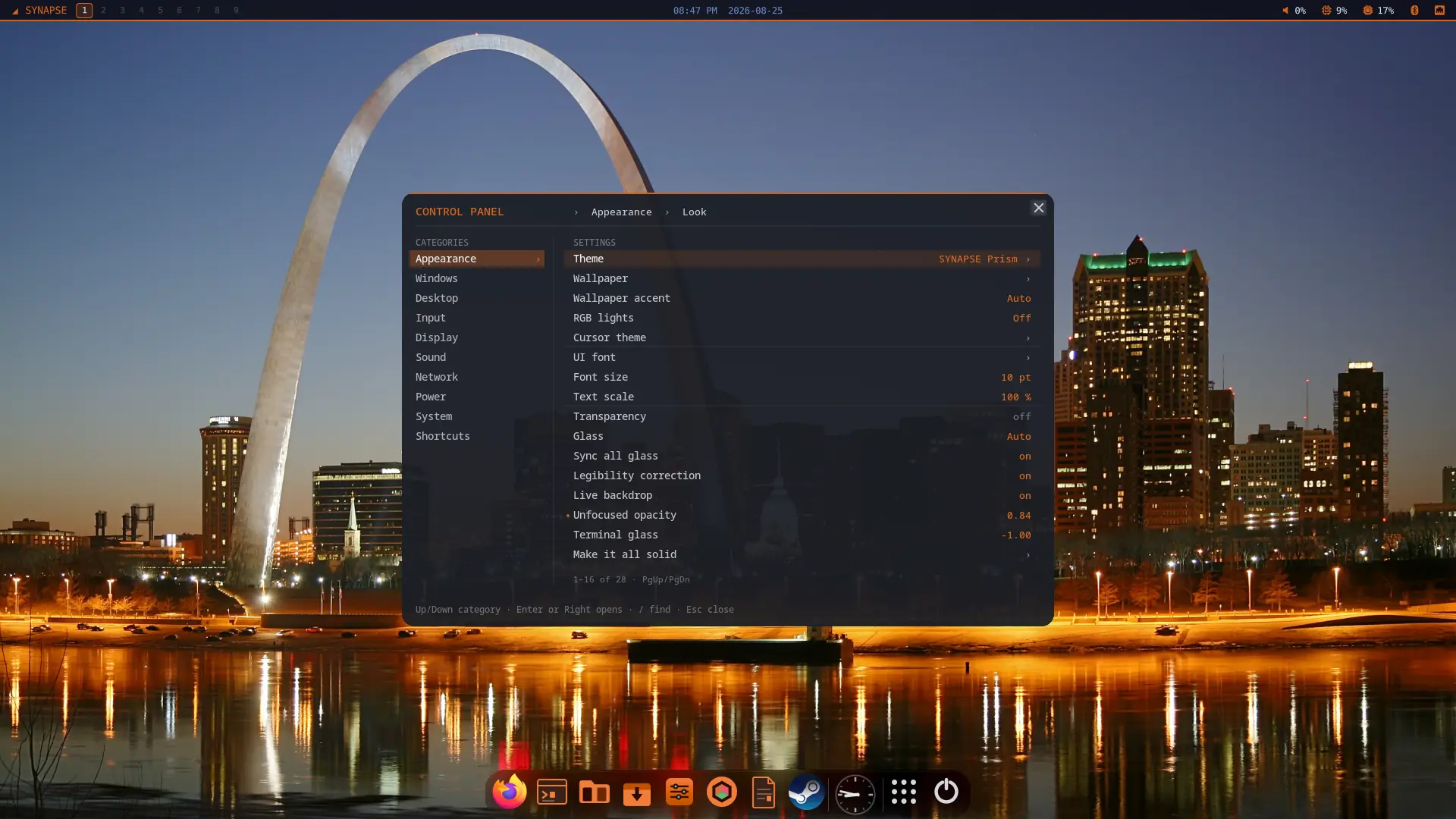This screenshot has width=1456, height=819.
Task: Open the terminal dock icon
Action: [x=552, y=792]
